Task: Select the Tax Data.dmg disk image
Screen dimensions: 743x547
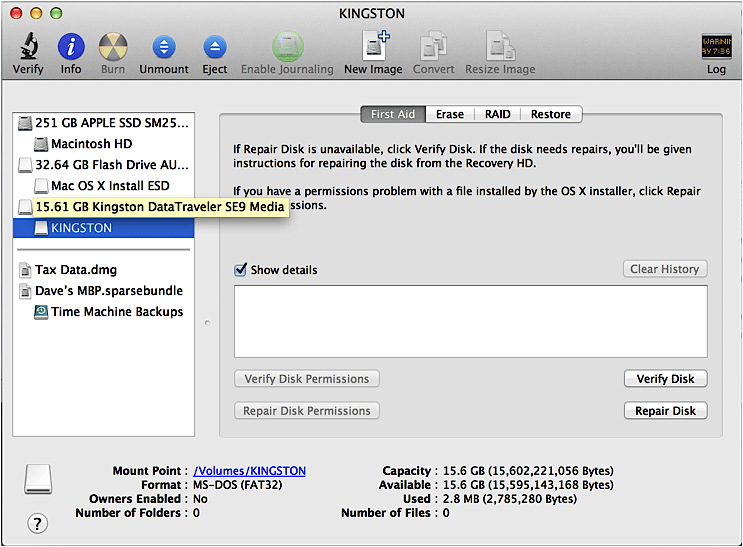Action: click(73, 269)
